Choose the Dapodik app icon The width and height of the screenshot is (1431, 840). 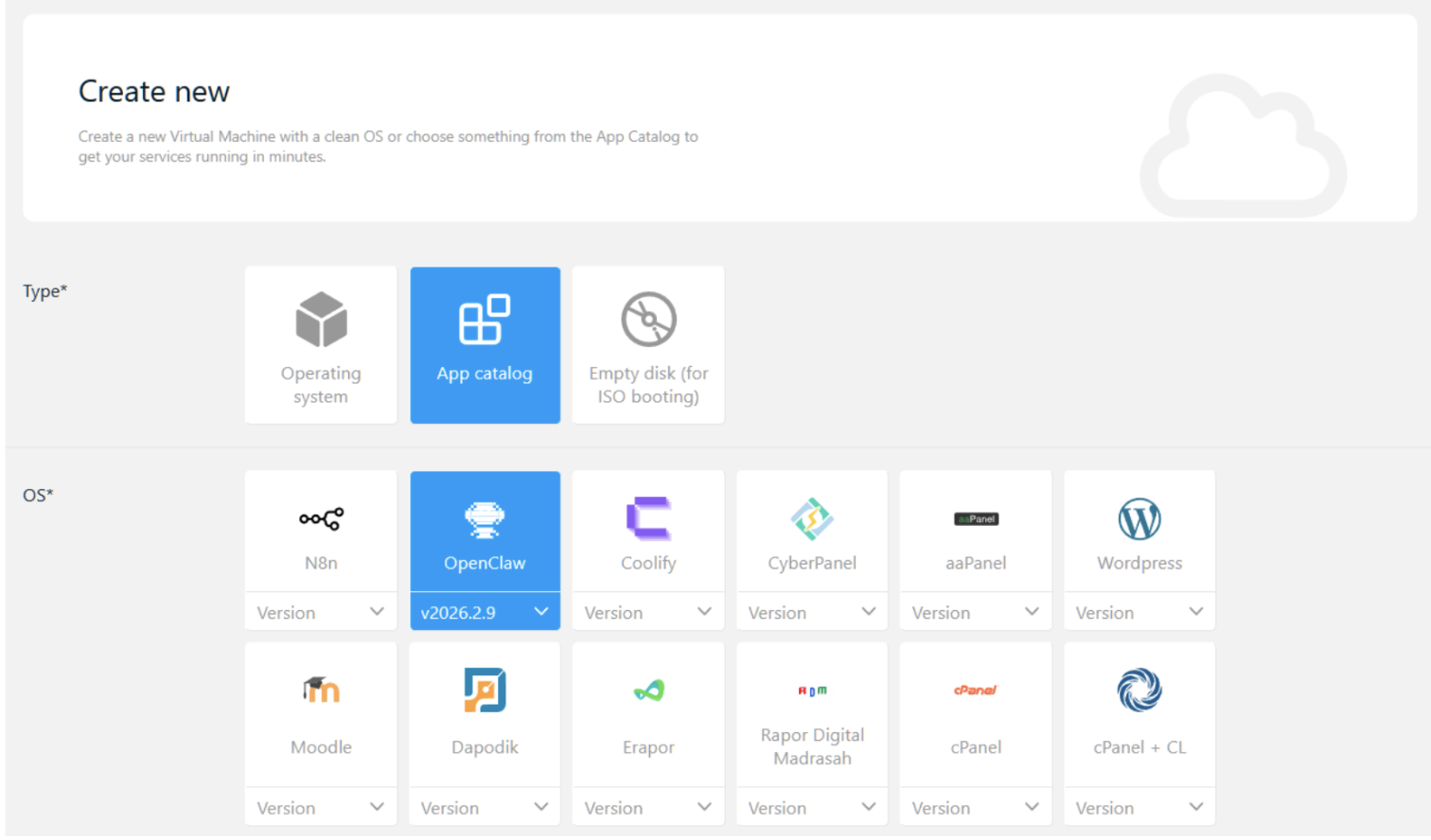(x=485, y=691)
